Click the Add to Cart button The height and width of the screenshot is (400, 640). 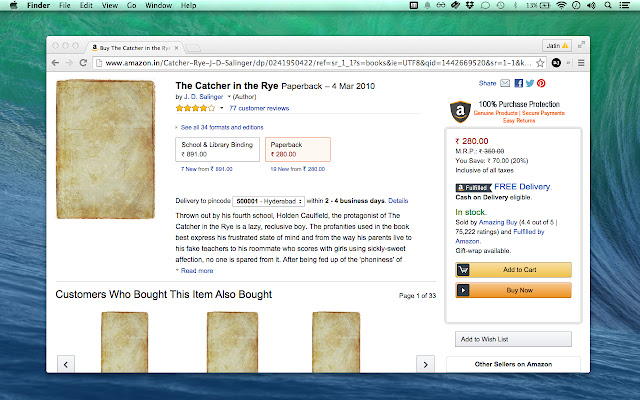click(x=513, y=270)
